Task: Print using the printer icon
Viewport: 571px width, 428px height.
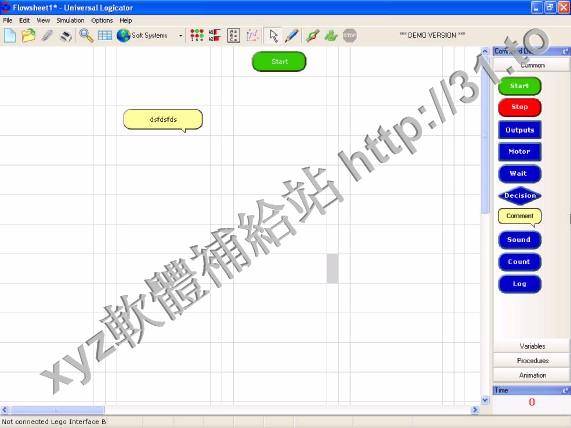Action: coord(66,36)
